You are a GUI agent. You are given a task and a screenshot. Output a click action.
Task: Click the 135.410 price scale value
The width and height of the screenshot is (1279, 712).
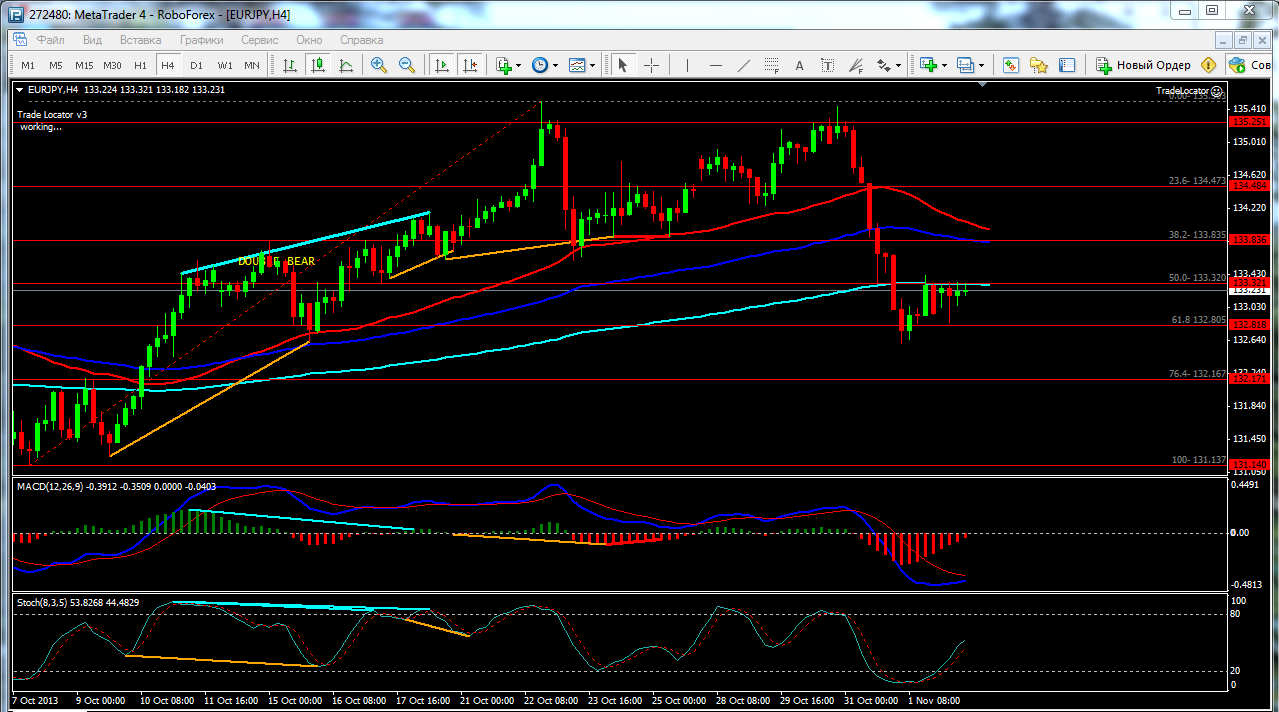1251,108
